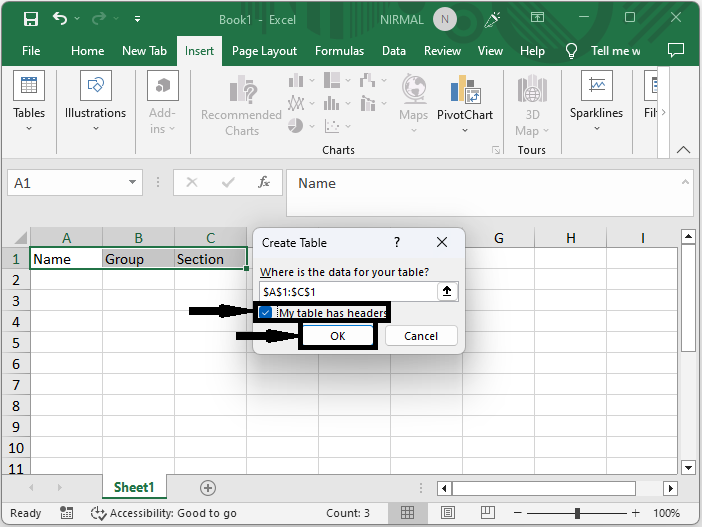Click the Recommended Charts icon
Viewport: 702px width, 527px height.
tap(242, 89)
